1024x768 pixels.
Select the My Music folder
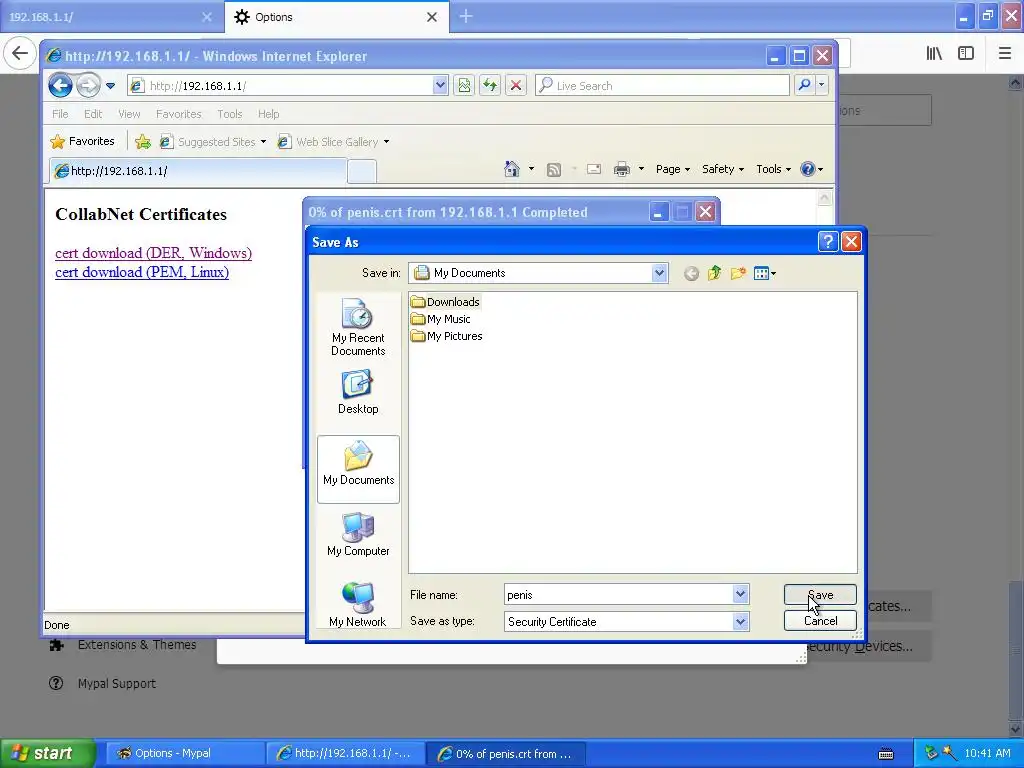(x=441, y=319)
